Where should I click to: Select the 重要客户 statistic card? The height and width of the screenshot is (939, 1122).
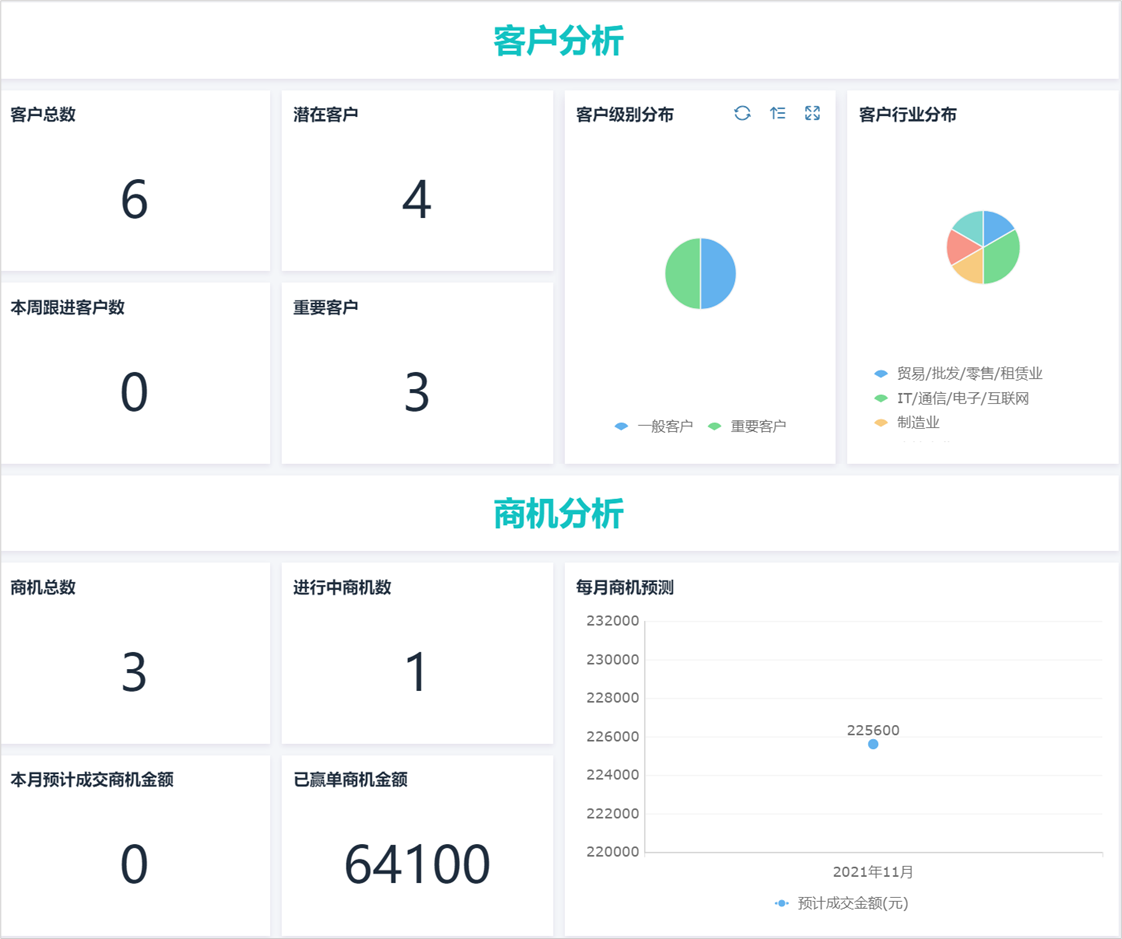coord(417,374)
